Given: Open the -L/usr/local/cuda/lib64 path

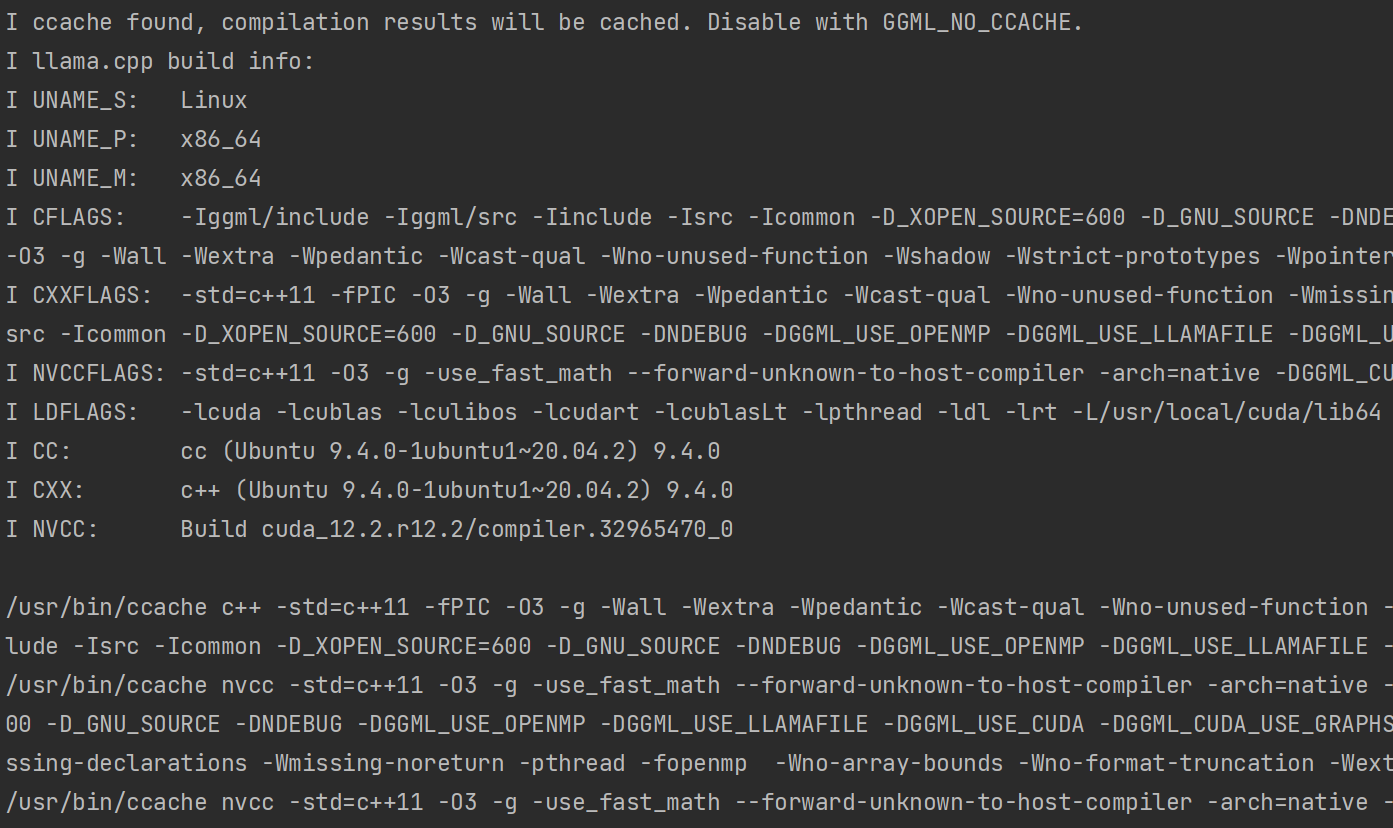Looking at the screenshot, I should pos(1226,412).
